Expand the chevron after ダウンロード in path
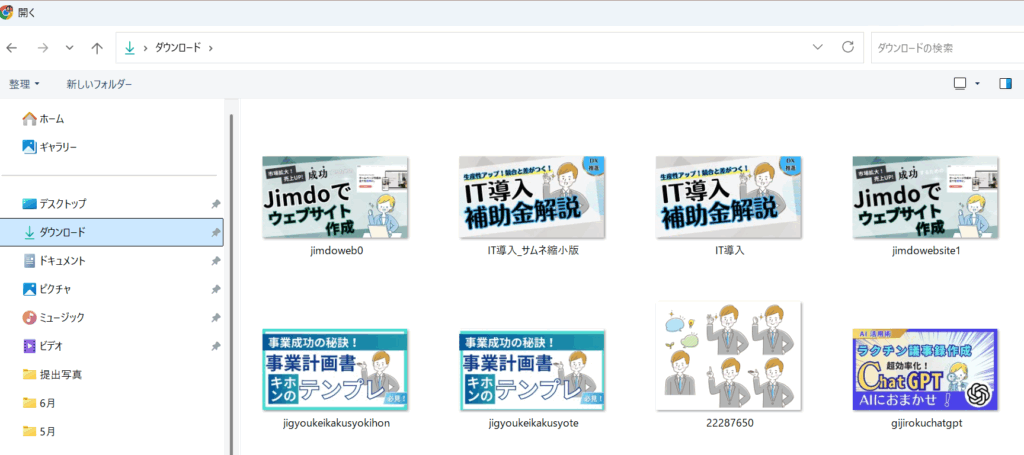 [211, 48]
